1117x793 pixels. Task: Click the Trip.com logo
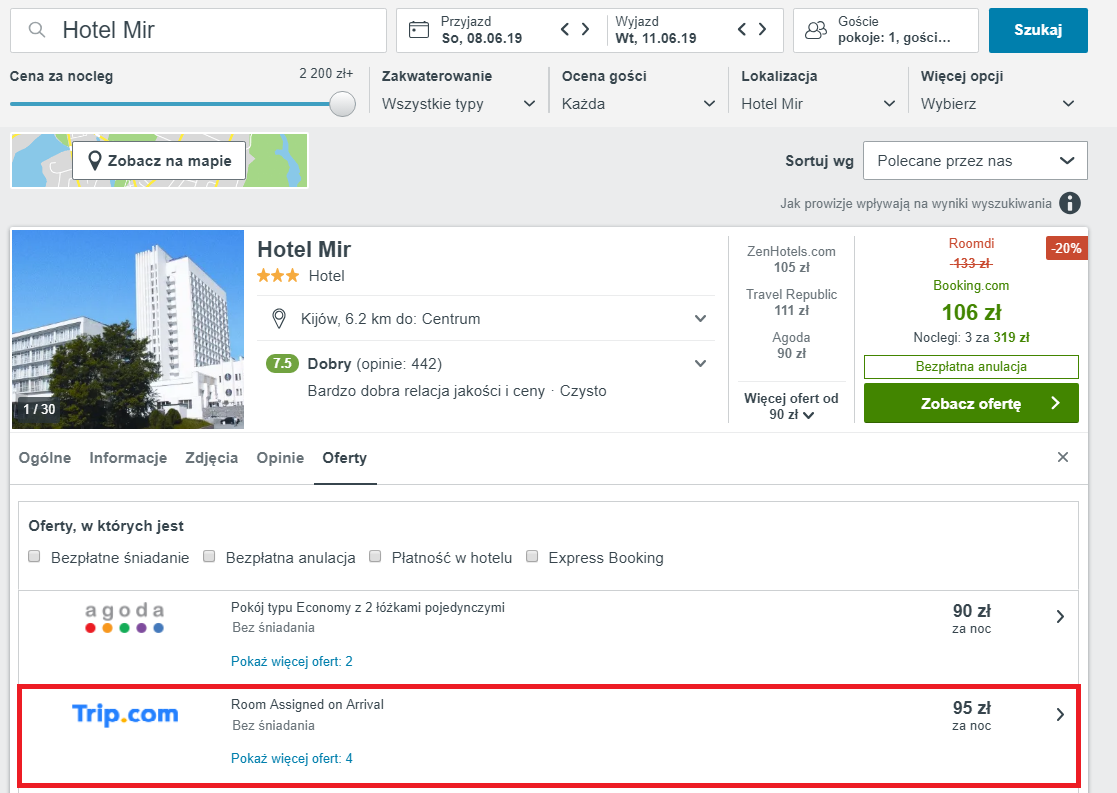tap(125, 714)
